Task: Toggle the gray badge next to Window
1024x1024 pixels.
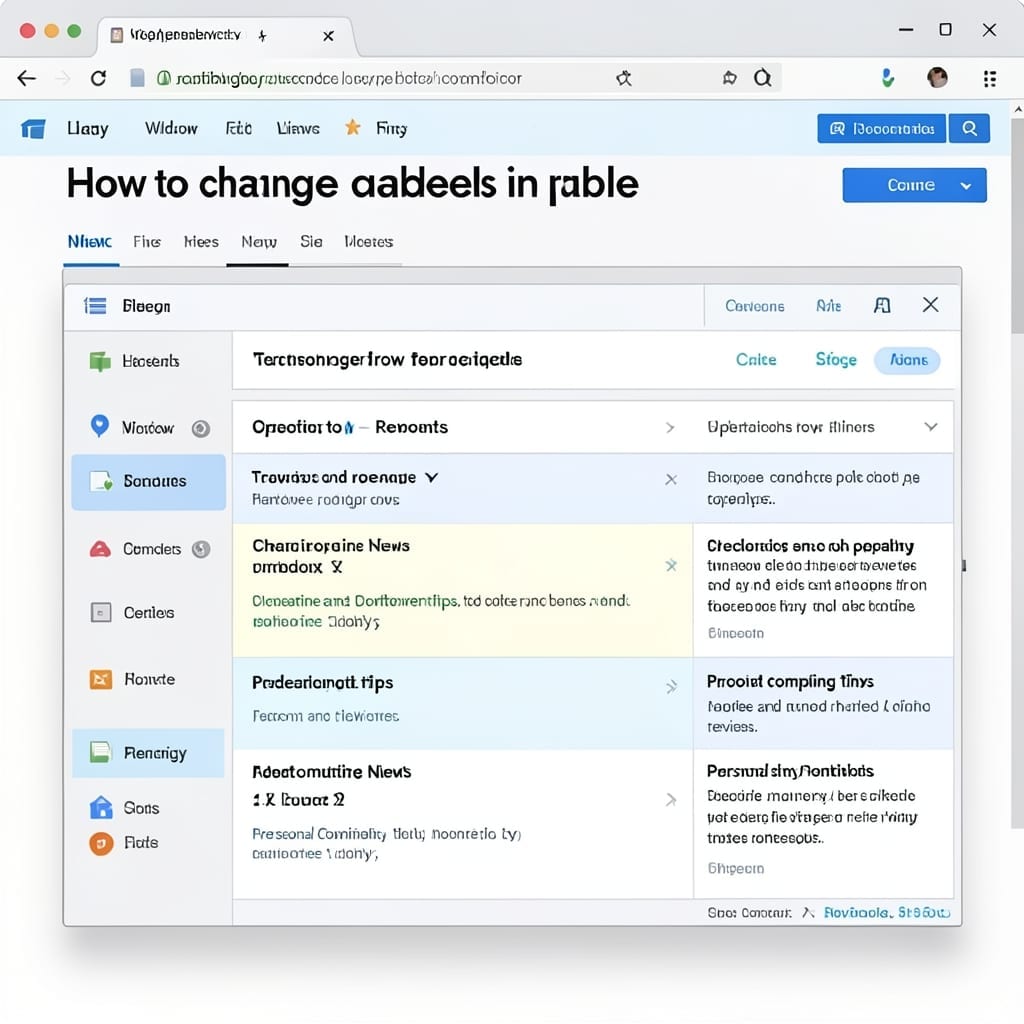Action: click(x=200, y=428)
